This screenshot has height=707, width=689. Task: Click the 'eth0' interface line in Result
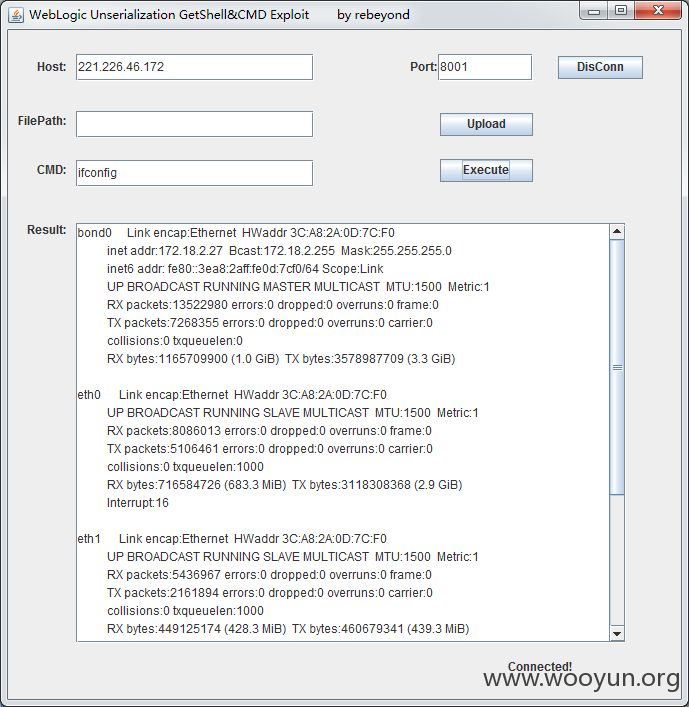coord(232,395)
